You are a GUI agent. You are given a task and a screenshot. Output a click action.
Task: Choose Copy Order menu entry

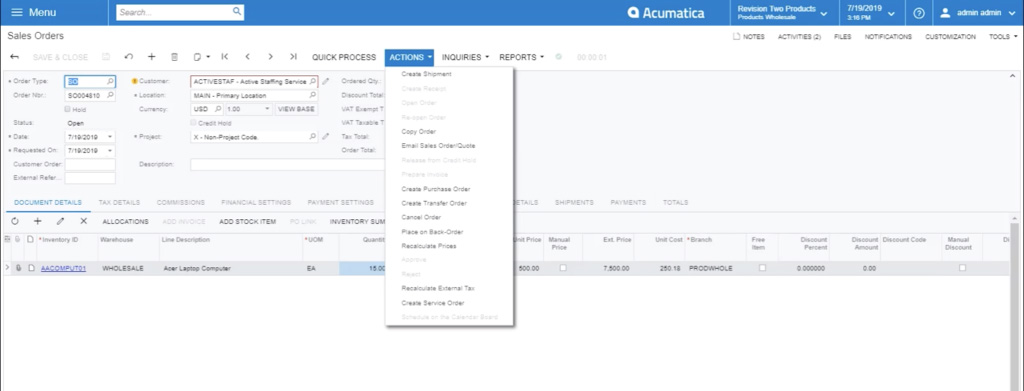[x=419, y=131]
